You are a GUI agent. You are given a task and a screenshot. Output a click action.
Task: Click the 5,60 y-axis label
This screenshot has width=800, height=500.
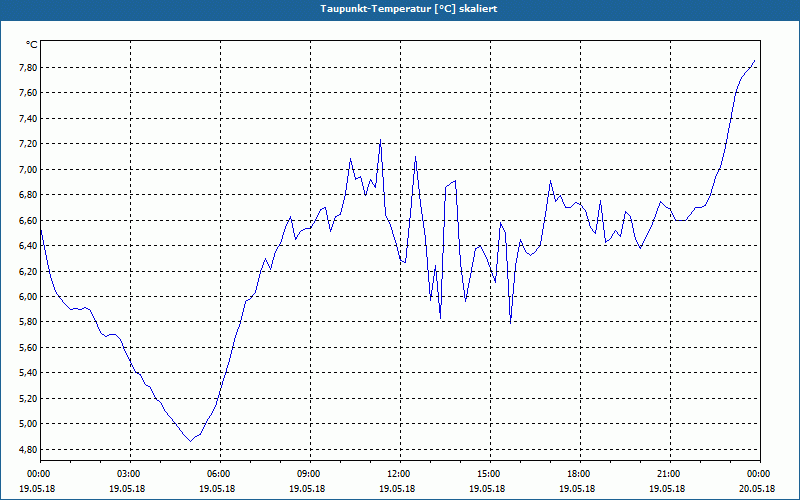28,347
